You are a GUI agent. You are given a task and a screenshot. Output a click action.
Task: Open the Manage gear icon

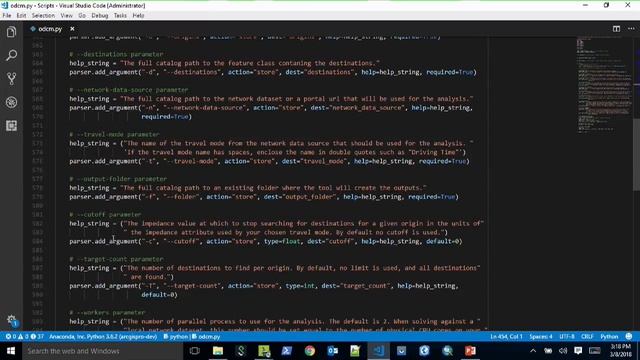tap(11, 320)
